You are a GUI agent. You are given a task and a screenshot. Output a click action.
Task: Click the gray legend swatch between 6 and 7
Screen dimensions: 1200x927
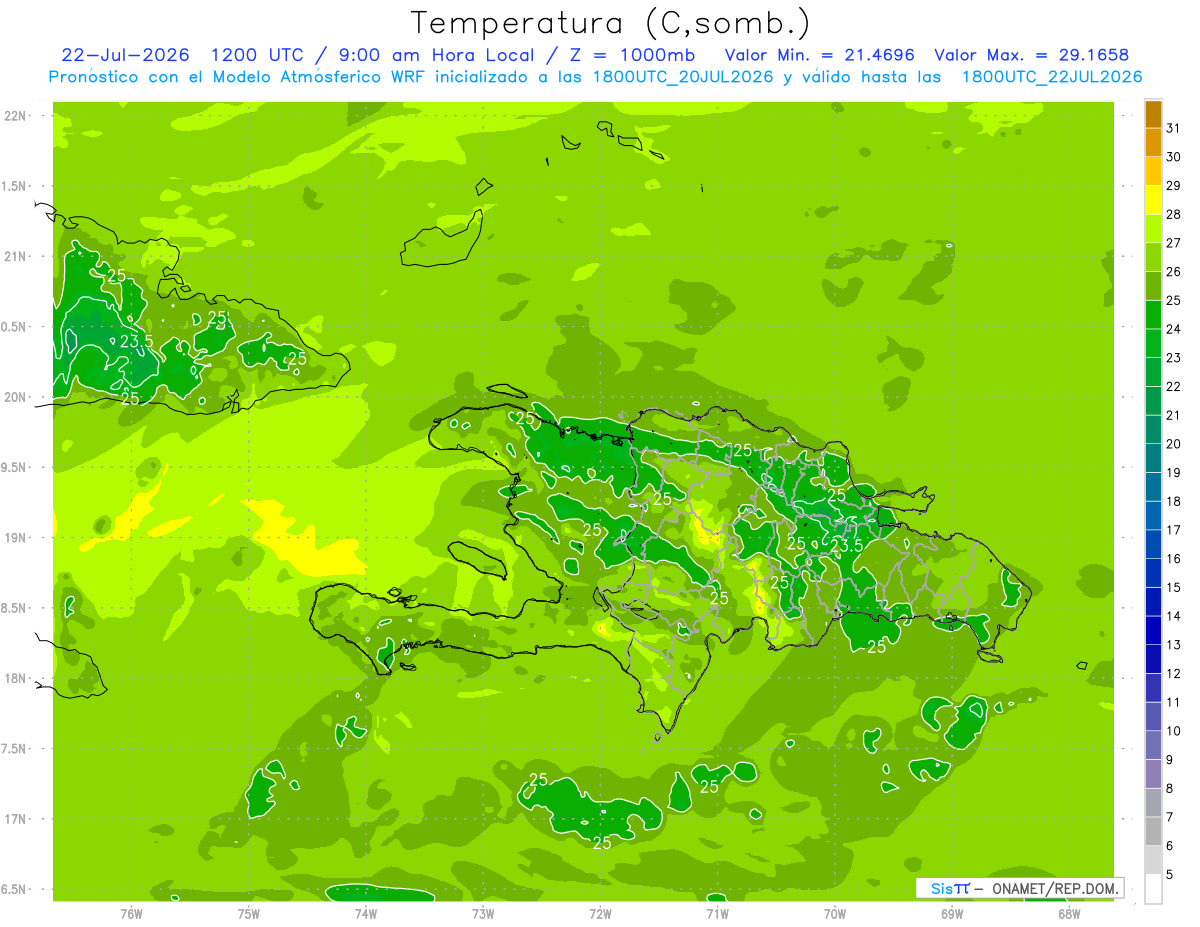[x=1153, y=832]
